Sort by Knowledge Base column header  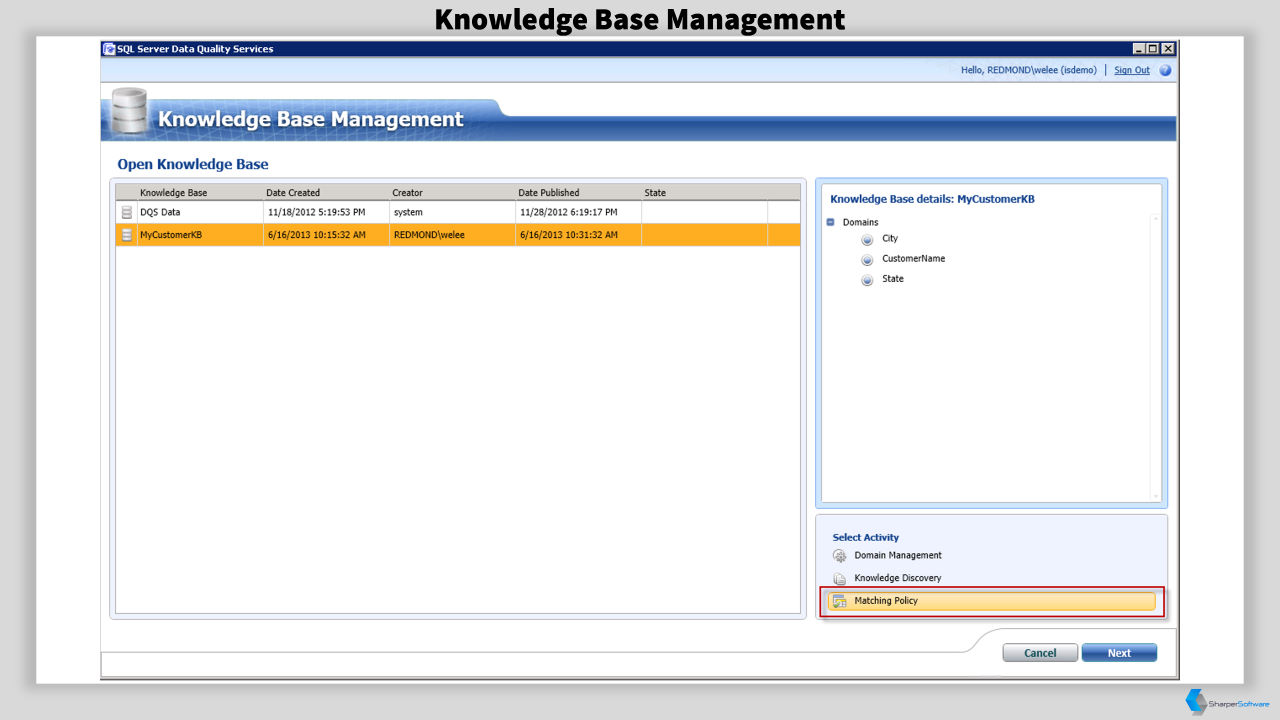(174, 193)
